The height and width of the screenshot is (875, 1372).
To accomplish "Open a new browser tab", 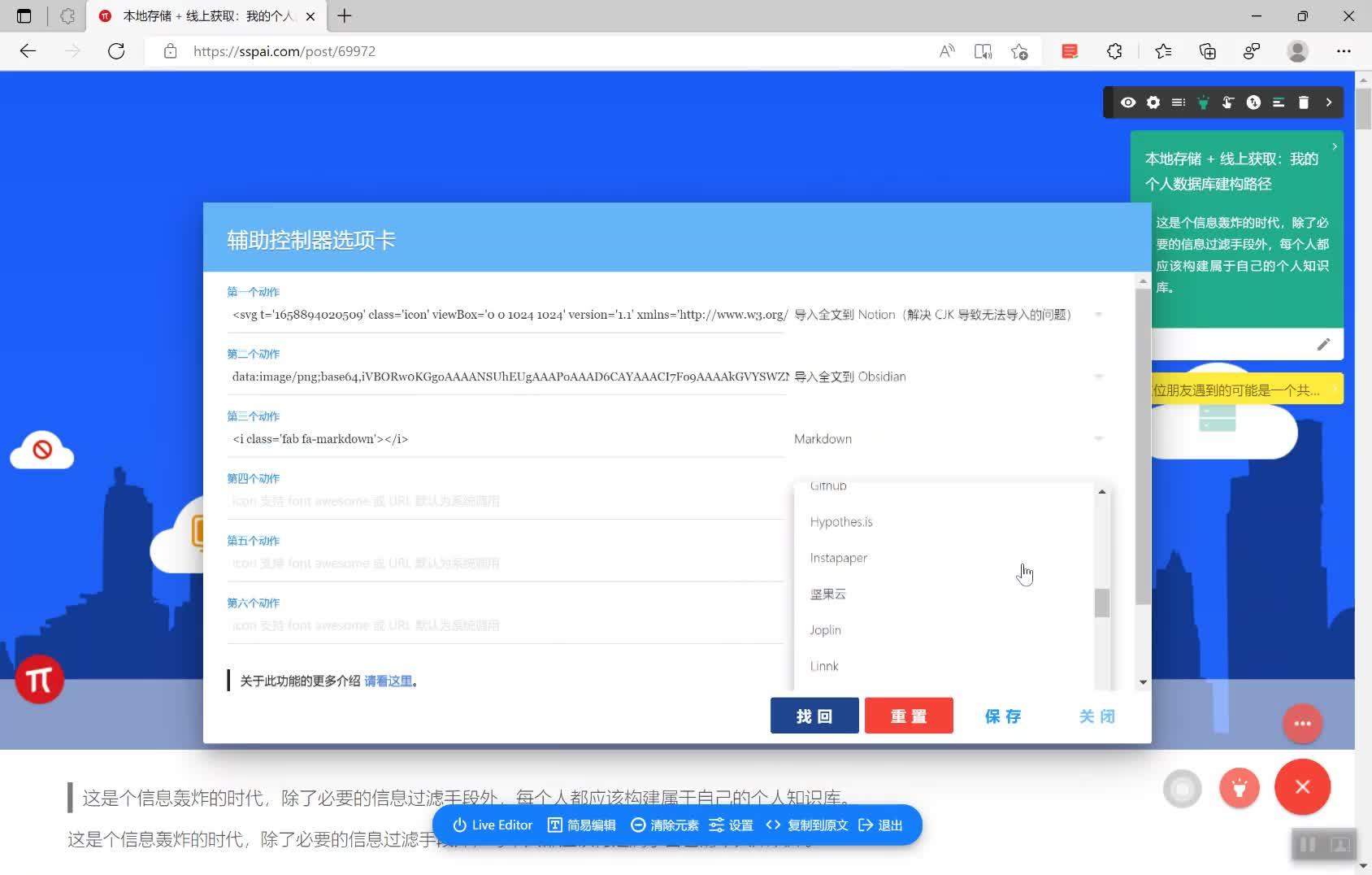I will click(345, 15).
